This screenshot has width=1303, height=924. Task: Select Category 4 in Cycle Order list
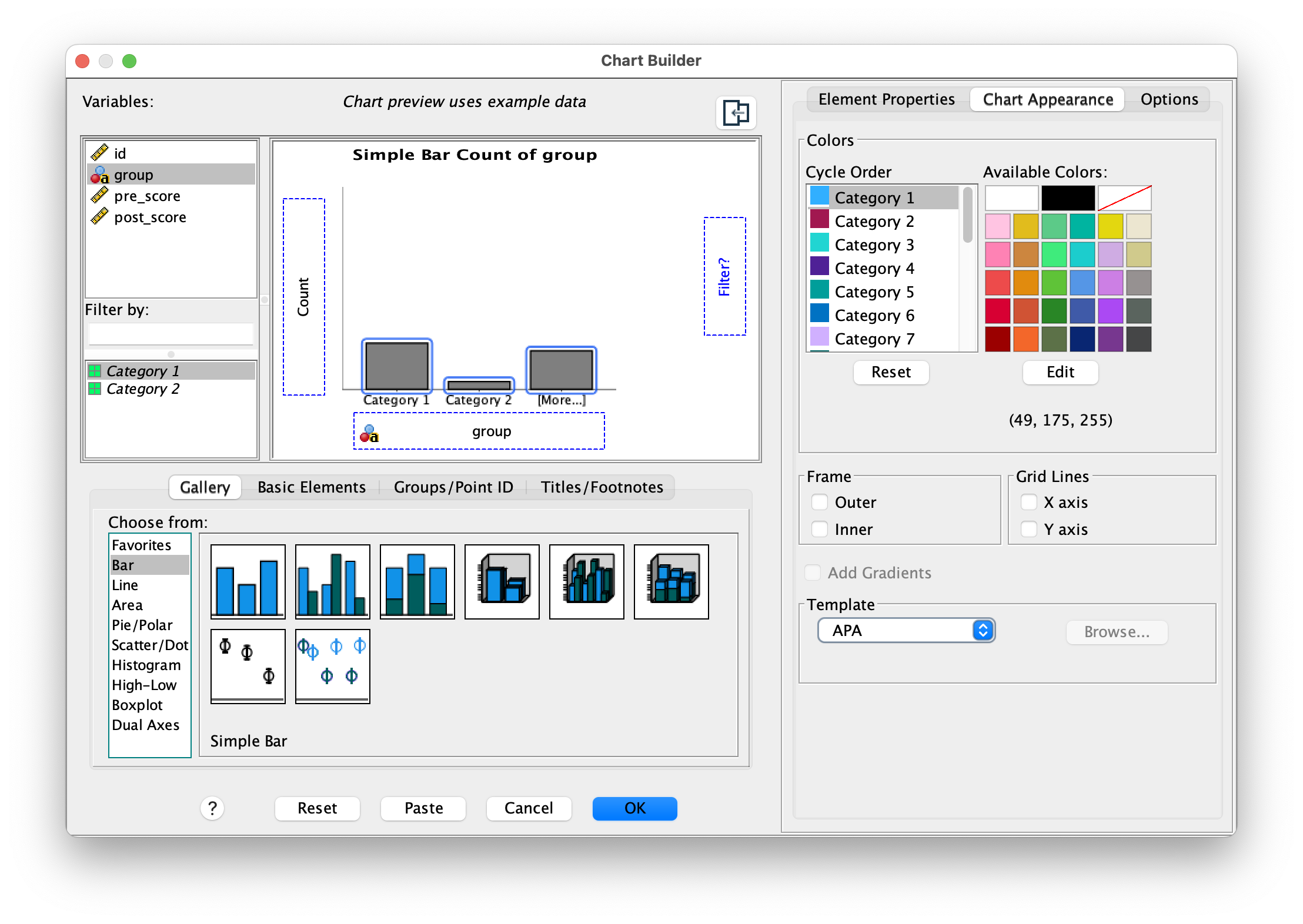point(874,268)
